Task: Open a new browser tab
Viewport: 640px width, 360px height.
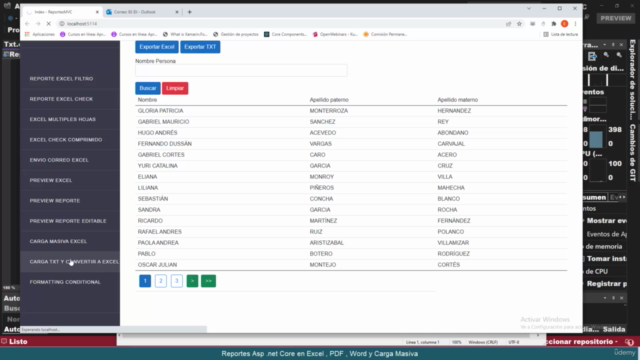Action: coord(189,12)
